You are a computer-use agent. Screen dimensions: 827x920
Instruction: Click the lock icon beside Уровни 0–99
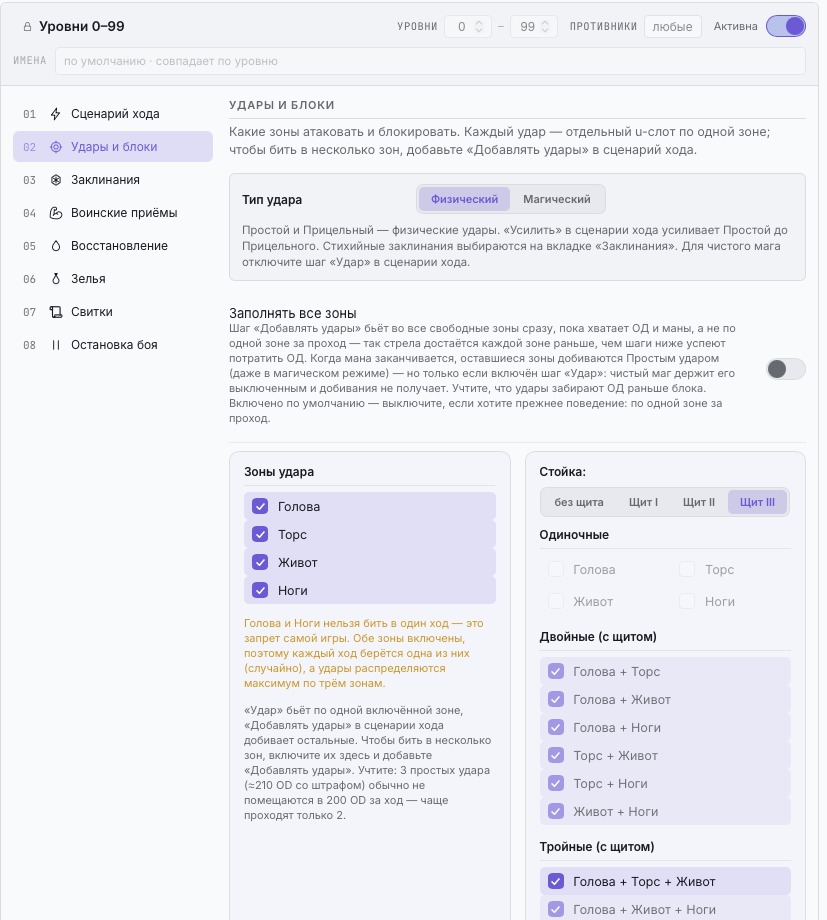(x=27, y=26)
